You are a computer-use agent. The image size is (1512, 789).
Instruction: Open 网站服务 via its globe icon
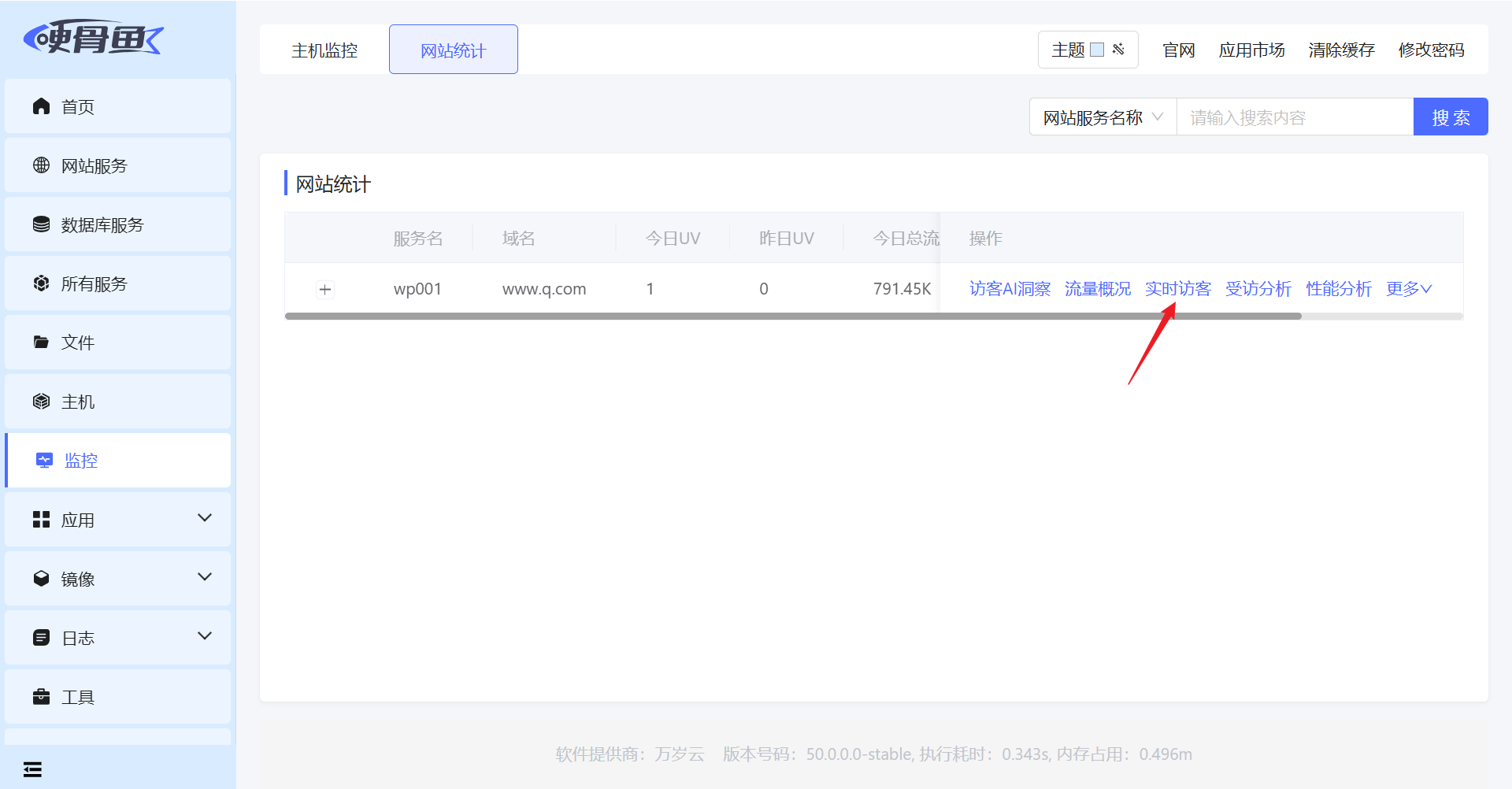pos(41,165)
